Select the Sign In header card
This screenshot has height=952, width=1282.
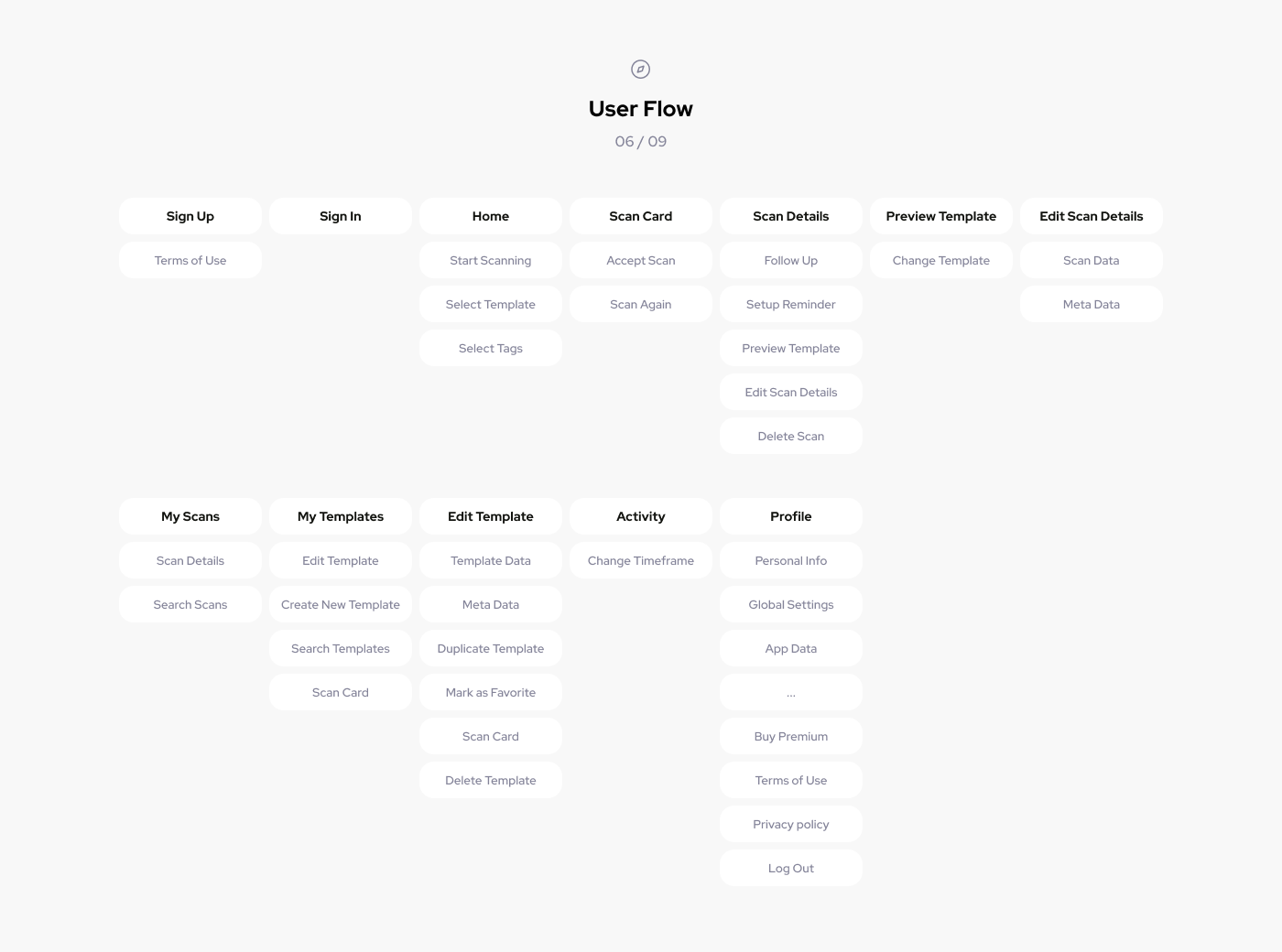(341, 216)
